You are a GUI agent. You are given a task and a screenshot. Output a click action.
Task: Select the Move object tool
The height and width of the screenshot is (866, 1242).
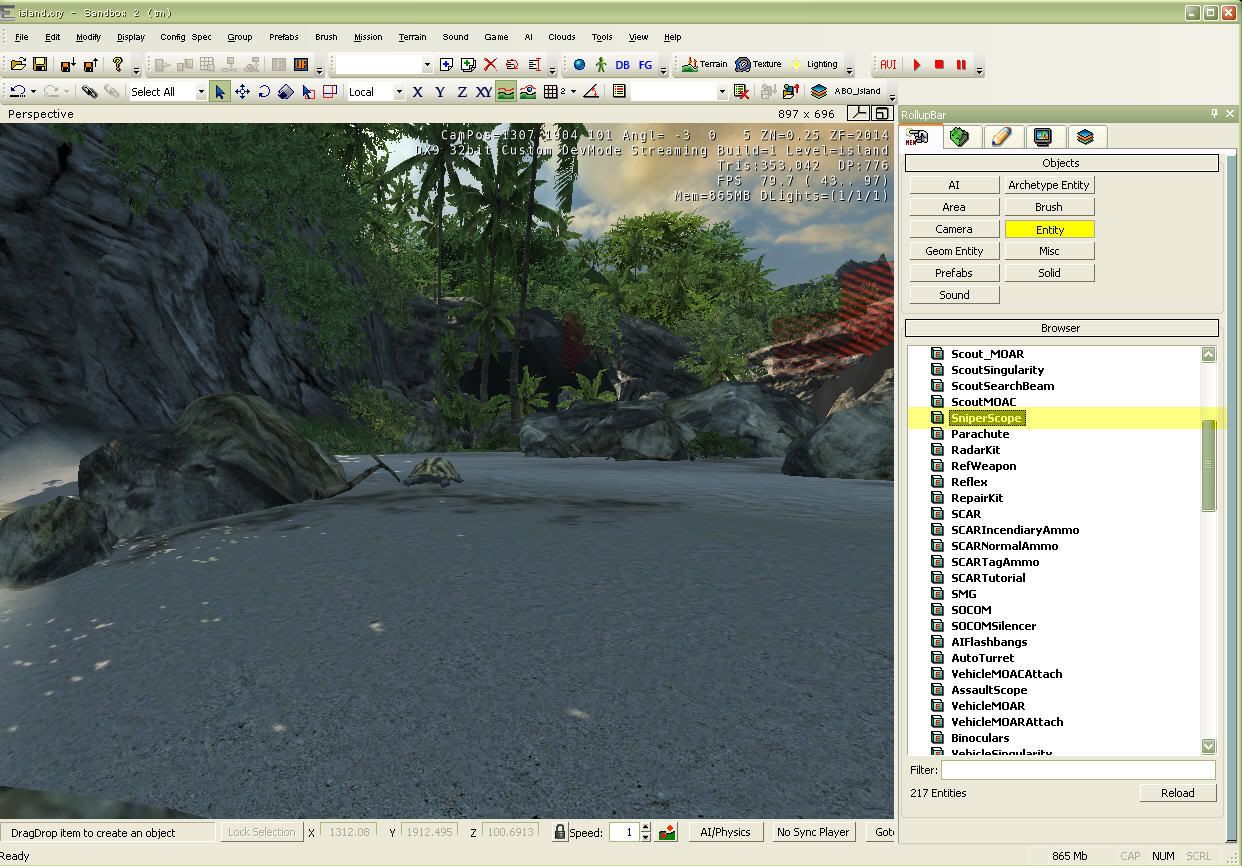click(242, 92)
